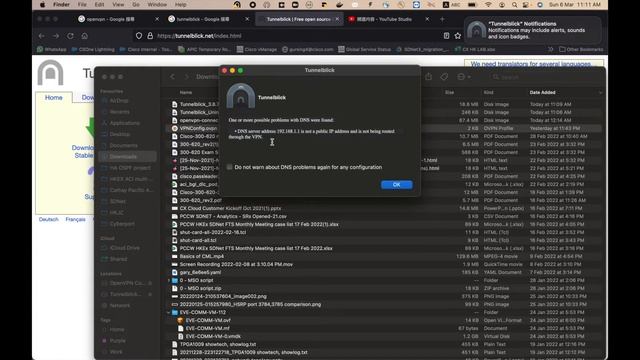Click the Finder window back chevron

[x=173, y=77]
